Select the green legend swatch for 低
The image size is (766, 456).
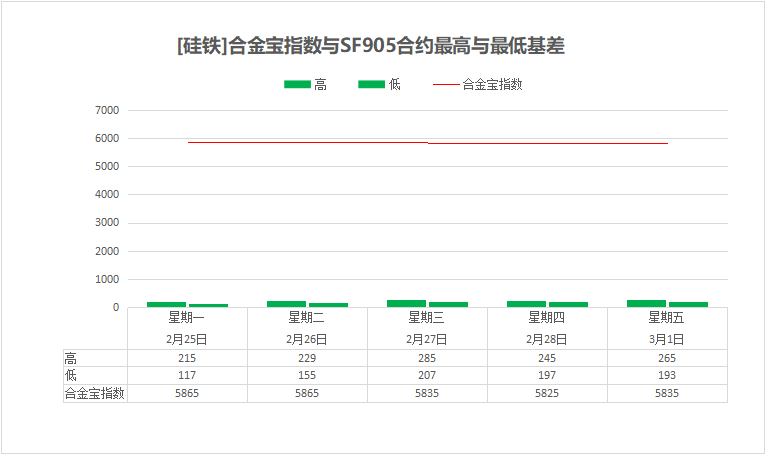coord(371,85)
